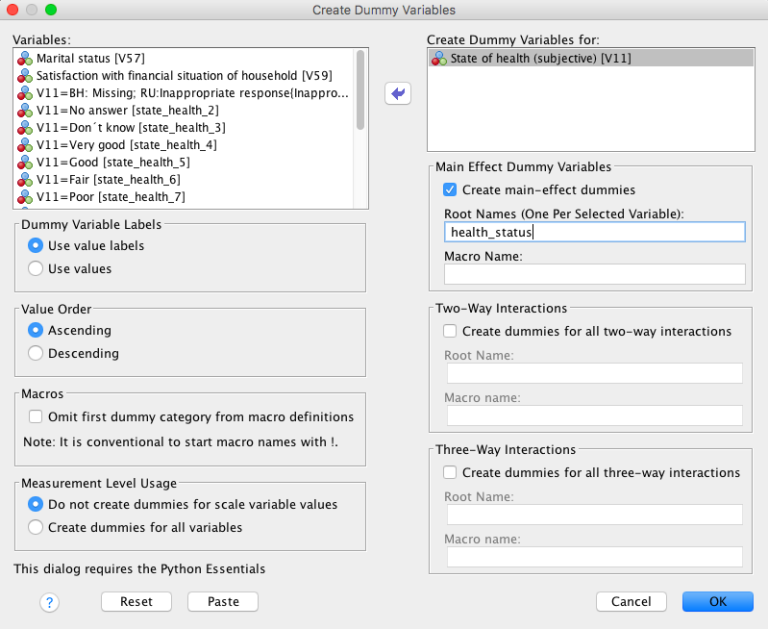
Task: Click the V11=Good variable icon
Action: point(25,162)
